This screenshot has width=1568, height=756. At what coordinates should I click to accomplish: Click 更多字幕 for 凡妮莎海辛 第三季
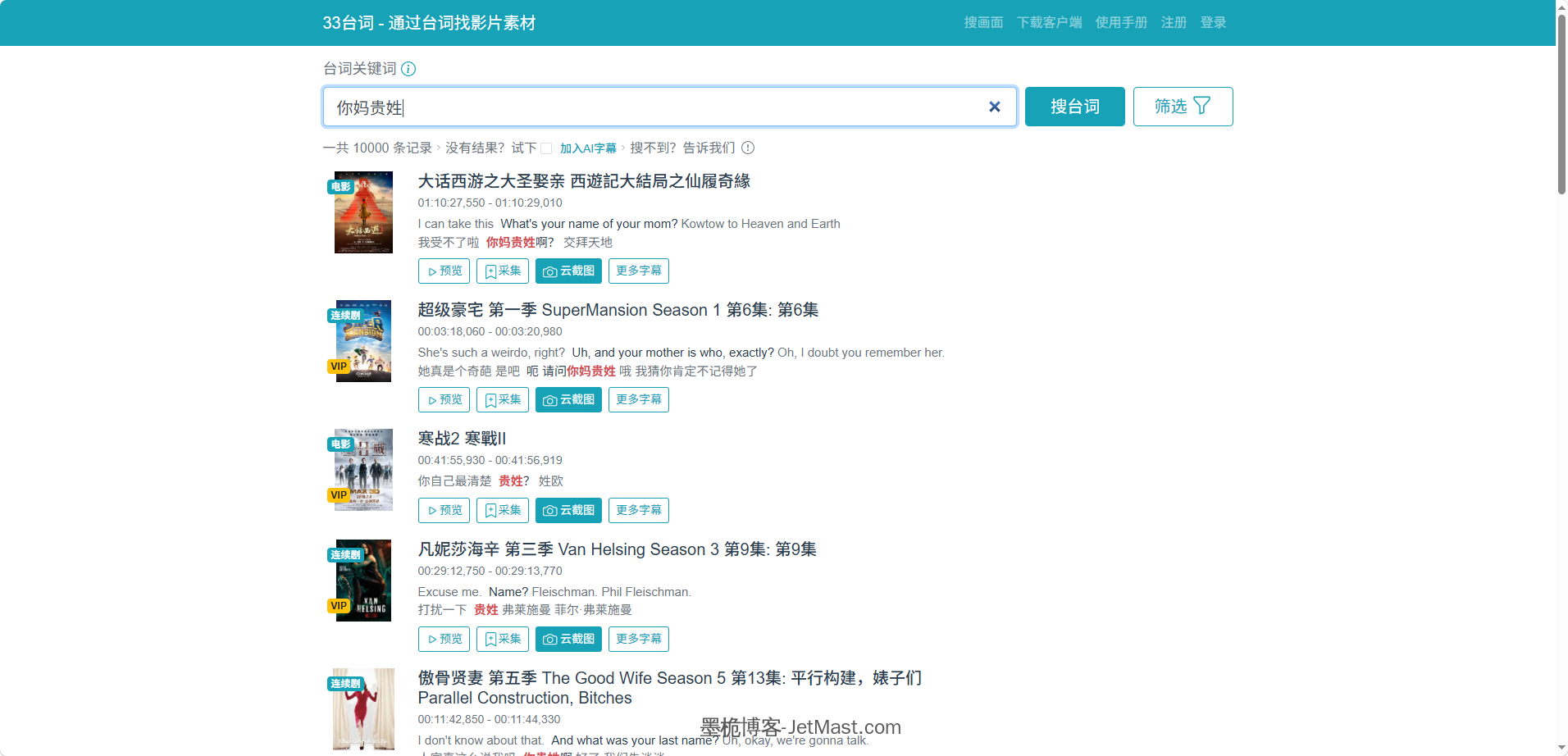638,639
